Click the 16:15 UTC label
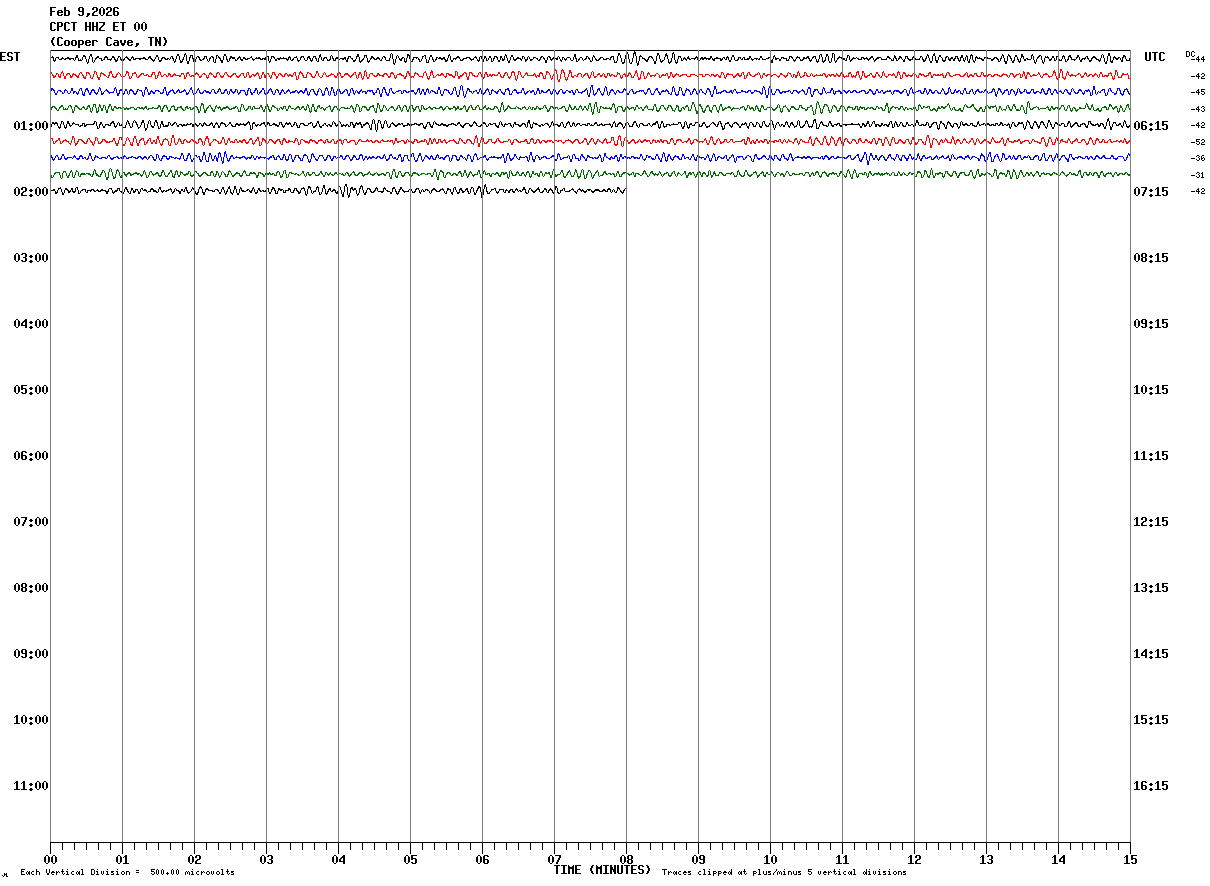 click(1151, 786)
